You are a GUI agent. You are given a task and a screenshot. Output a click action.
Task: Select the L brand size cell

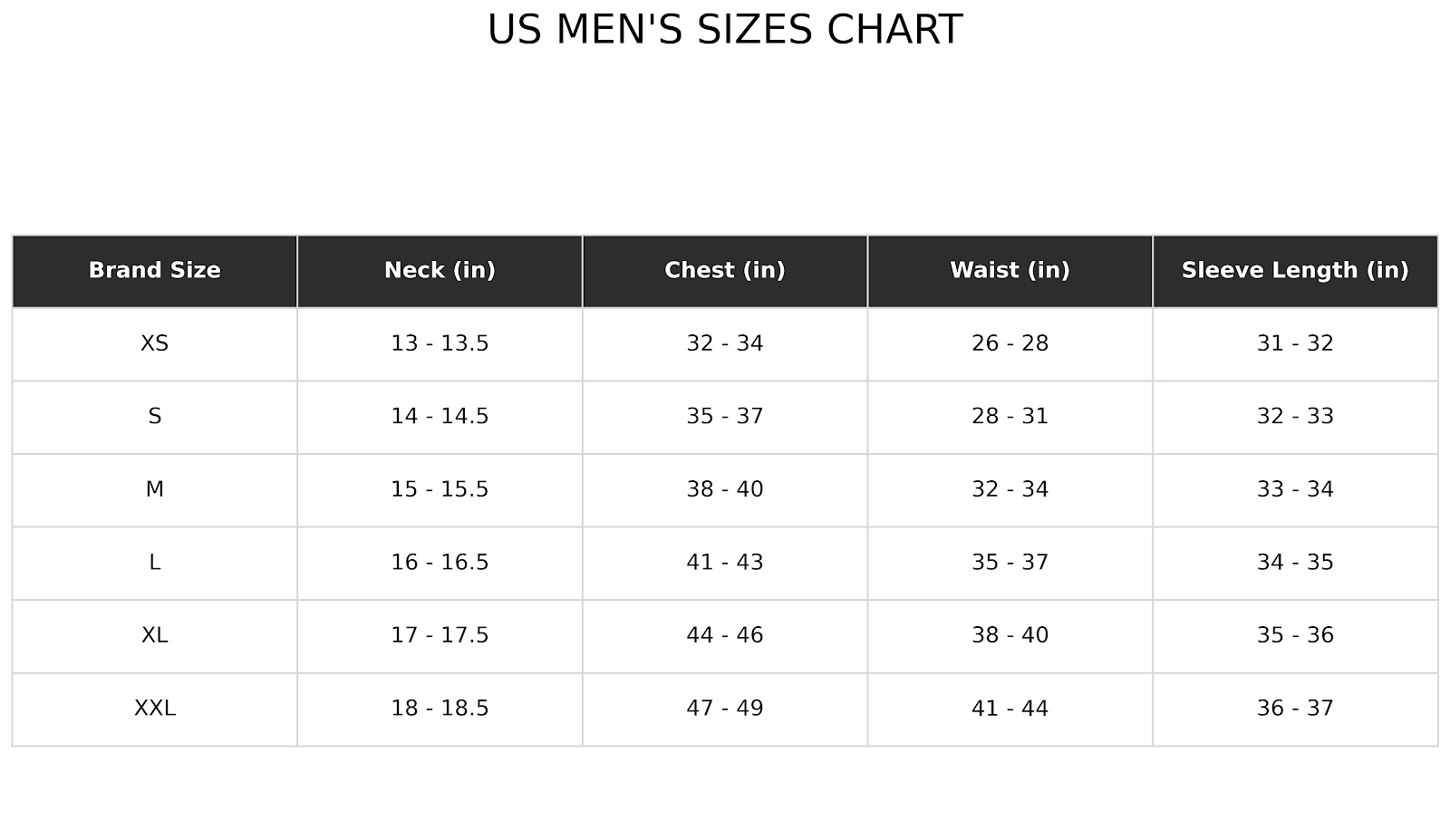pyautogui.click(x=154, y=563)
